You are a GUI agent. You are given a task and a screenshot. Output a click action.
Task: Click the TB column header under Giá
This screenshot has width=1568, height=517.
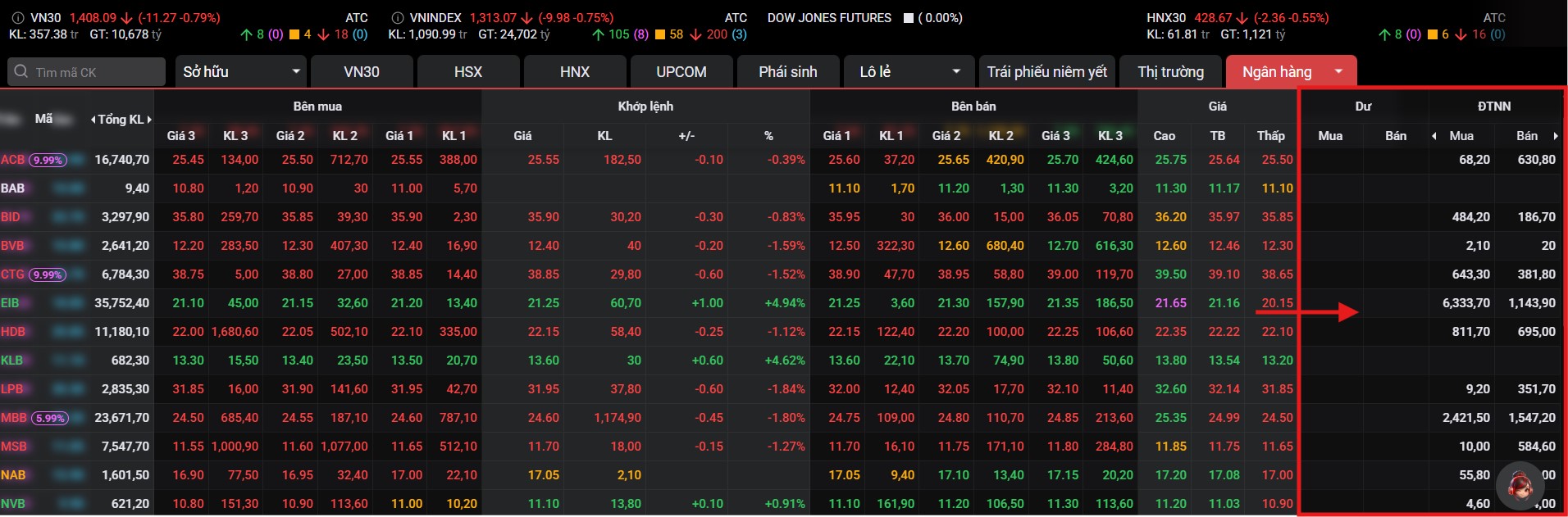click(x=1218, y=136)
